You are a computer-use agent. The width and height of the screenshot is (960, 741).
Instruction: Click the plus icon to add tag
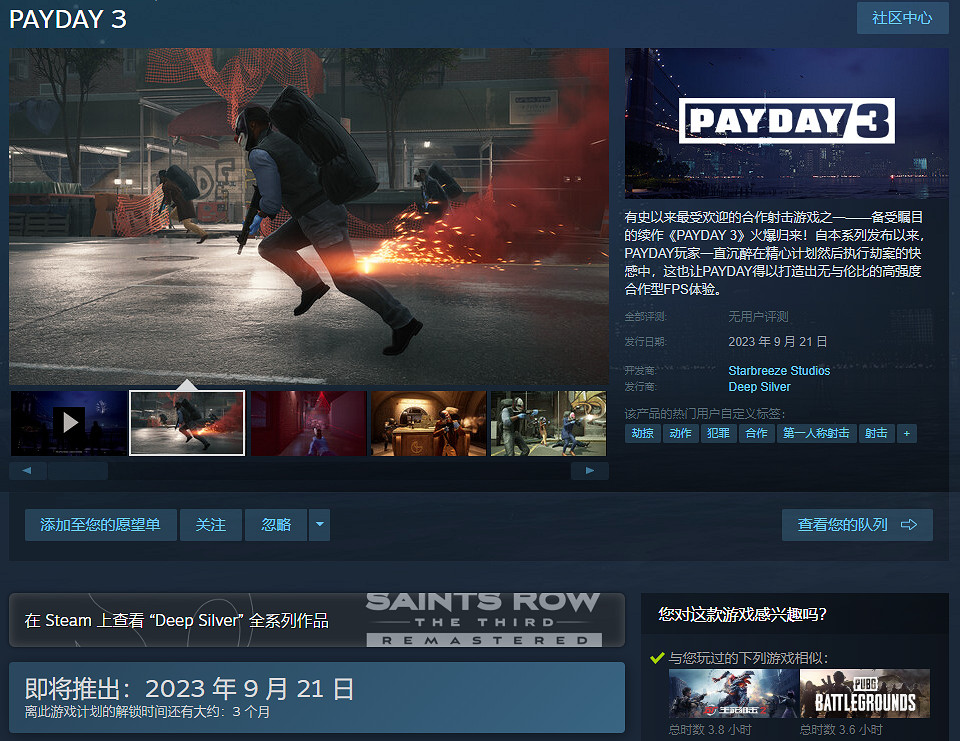906,433
